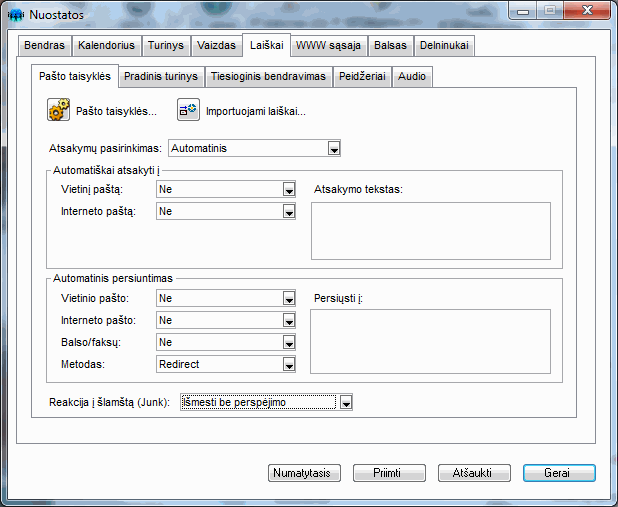This screenshot has width=618, height=507.
Task: Switch to the Bendras tab
Action: [x=44, y=45]
